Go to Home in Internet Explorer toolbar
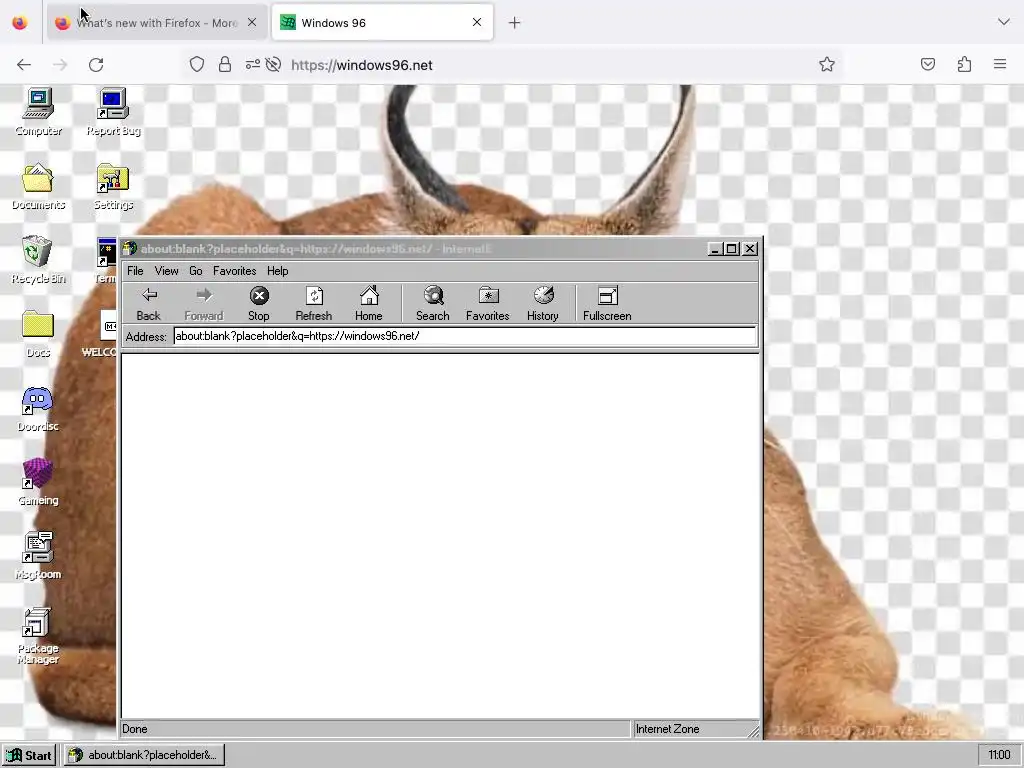The width and height of the screenshot is (1024, 768). tap(368, 304)
